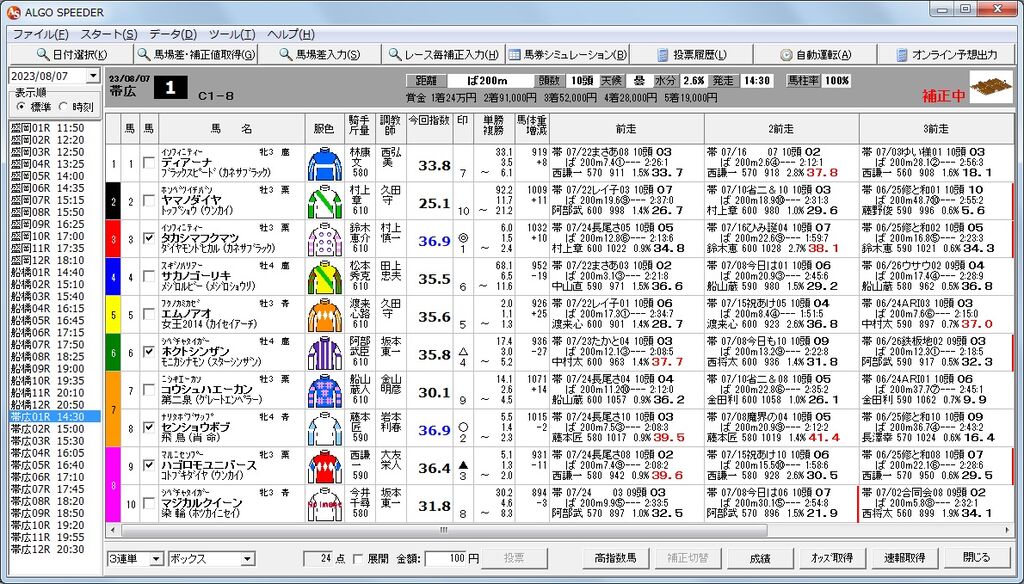Click the オンライン予想出力 toolbar button

pyautogui.click(x=947, y=54)
